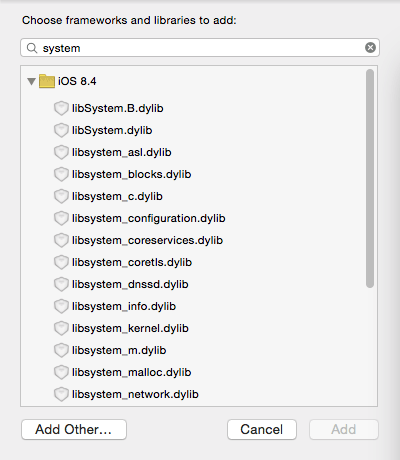Clear the search field with the x button
The image size is (400, 460).
(370, 48)
